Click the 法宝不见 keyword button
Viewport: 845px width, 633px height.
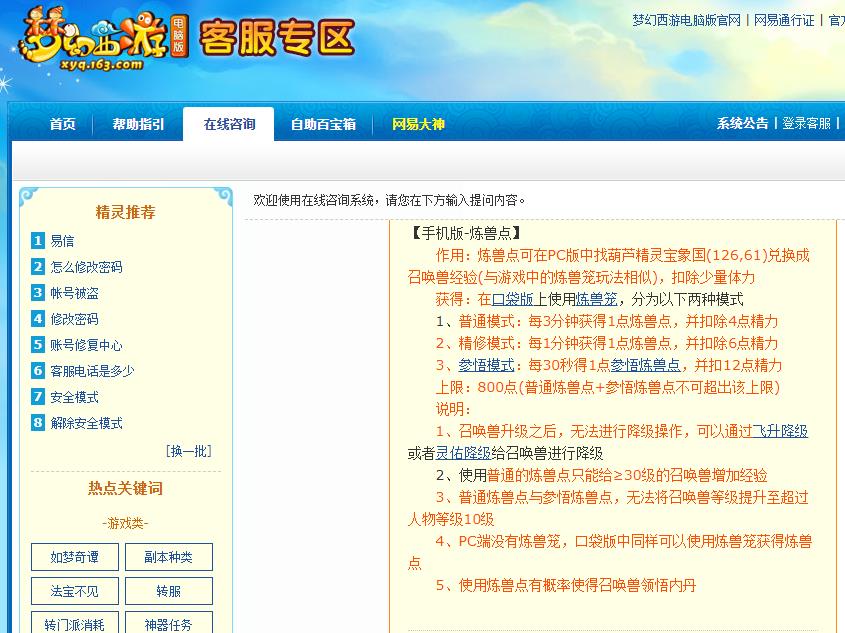[74, 591]
